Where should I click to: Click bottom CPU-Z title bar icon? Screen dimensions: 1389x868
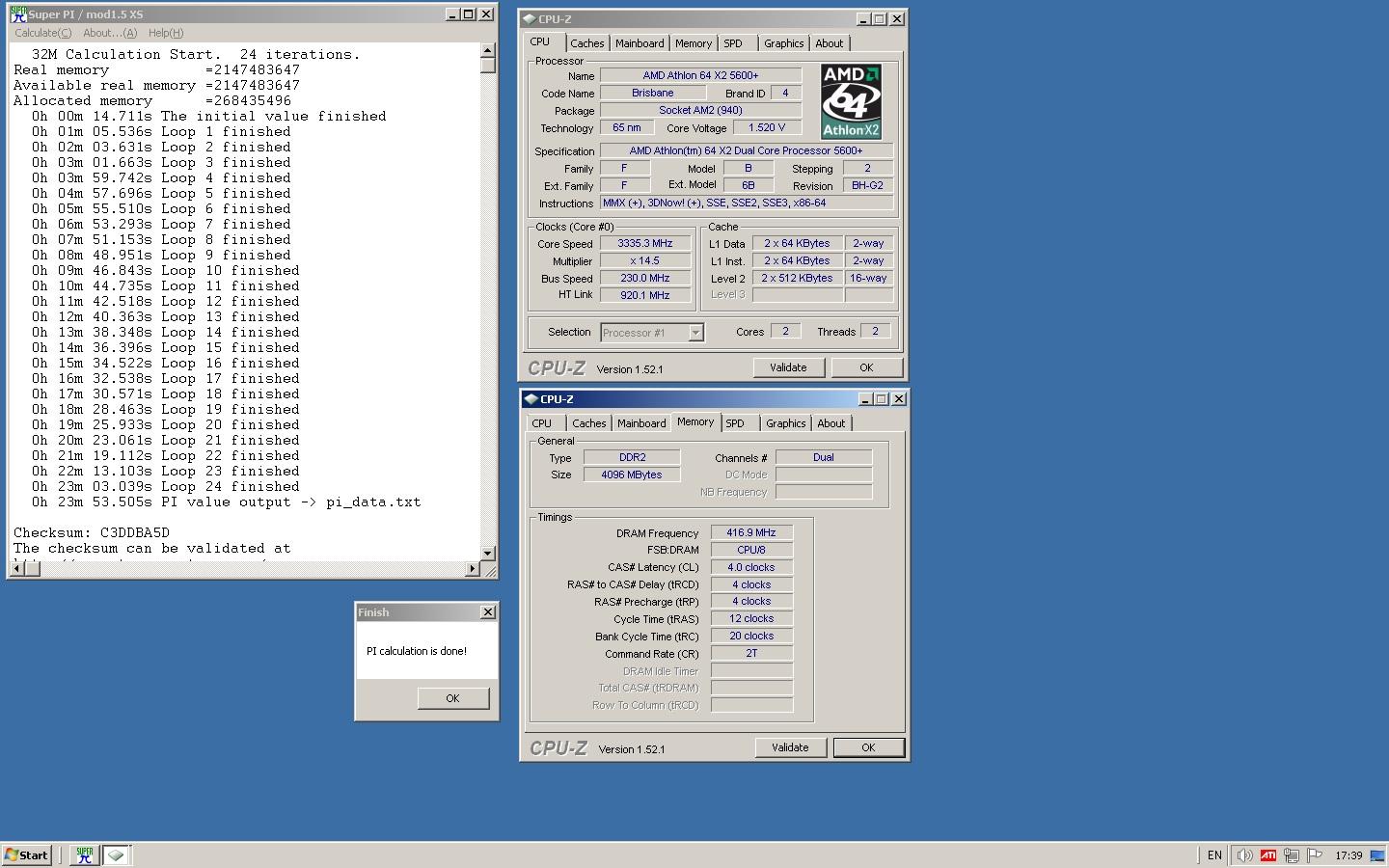tap(531, 398)
